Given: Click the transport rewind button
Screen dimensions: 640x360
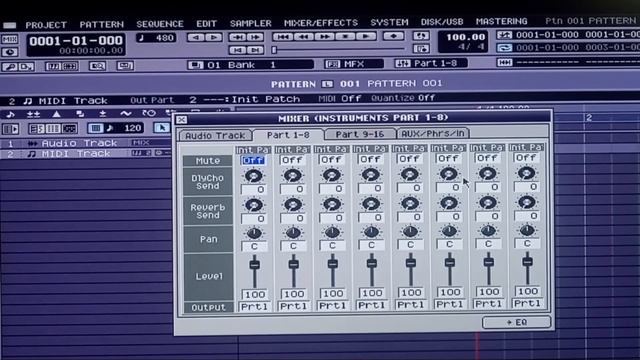Looking at the screenshot, I should [303, 37].
